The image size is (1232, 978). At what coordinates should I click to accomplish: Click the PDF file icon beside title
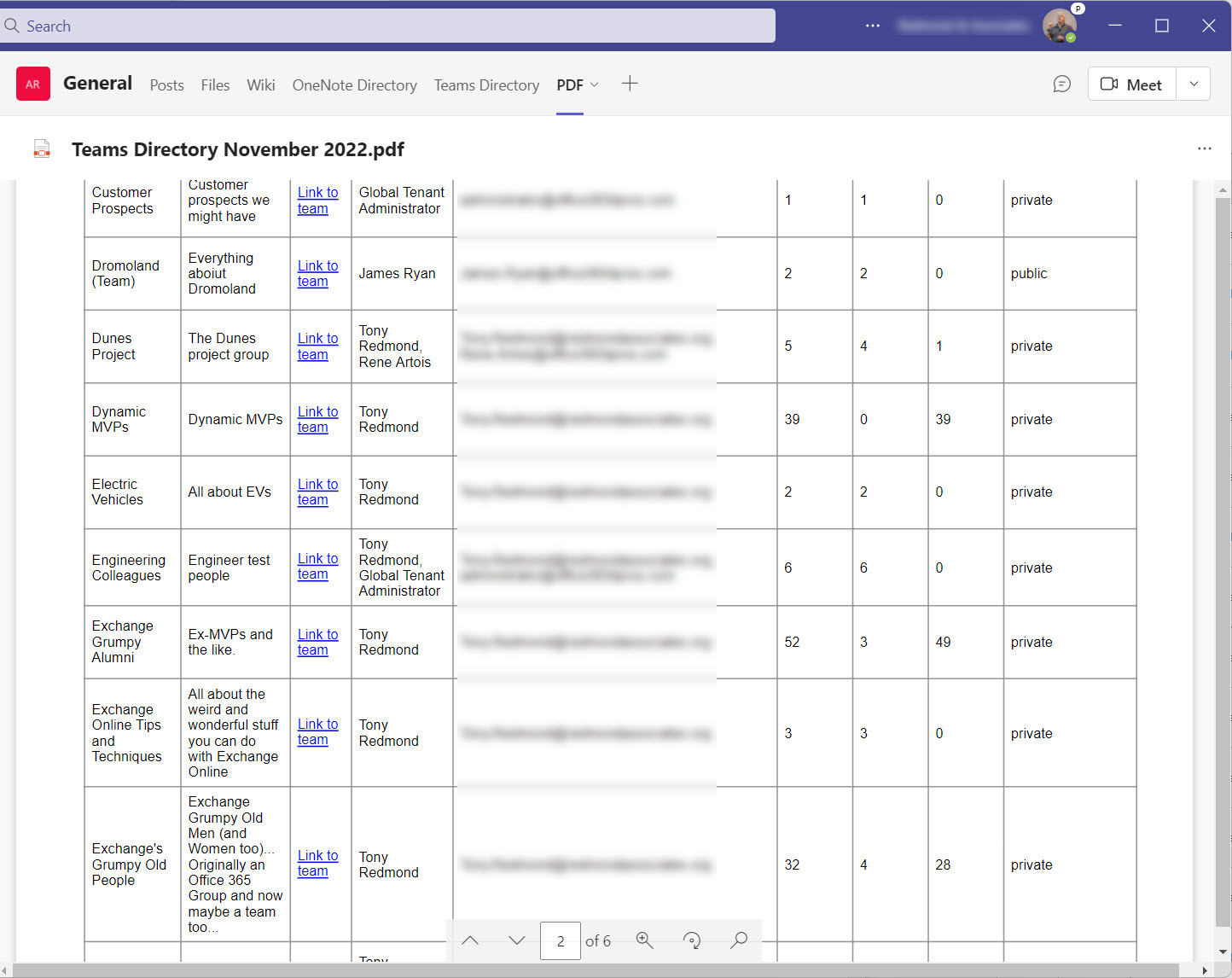click(42, 148)
